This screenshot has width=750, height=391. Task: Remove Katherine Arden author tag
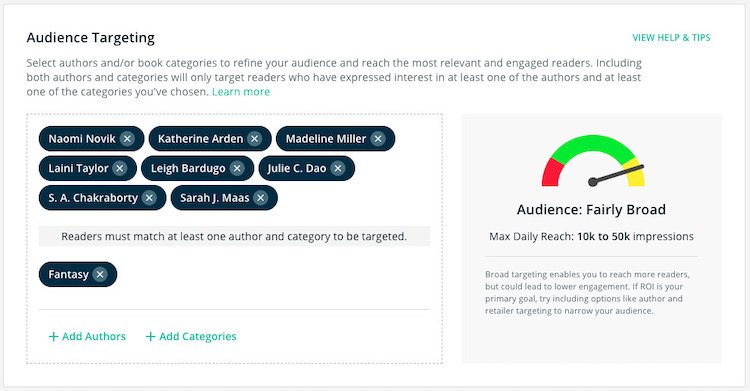(x=254, y=139)
